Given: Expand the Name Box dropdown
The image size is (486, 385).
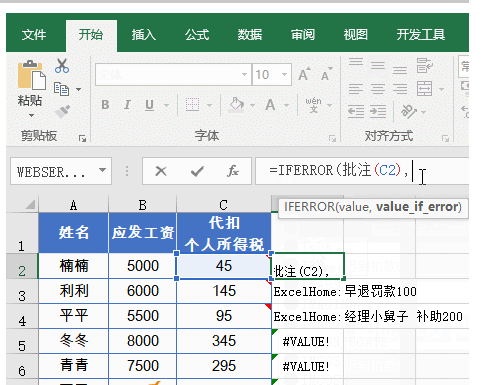Looking at the screenshot, I should pos(103,170).
